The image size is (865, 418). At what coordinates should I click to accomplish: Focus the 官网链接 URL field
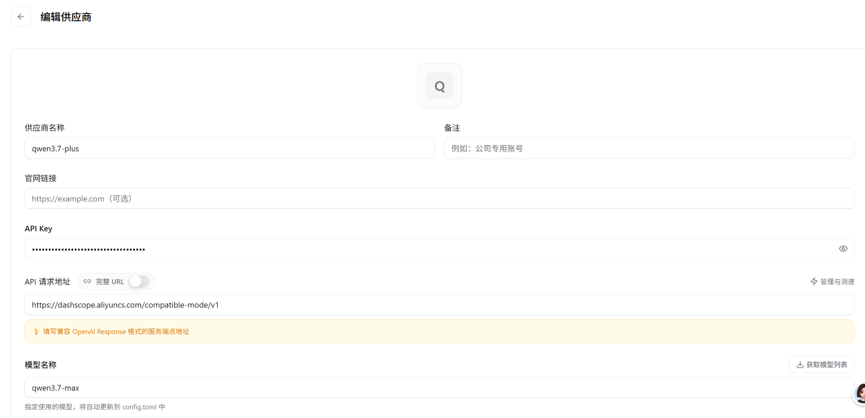[x=439, y=199]
